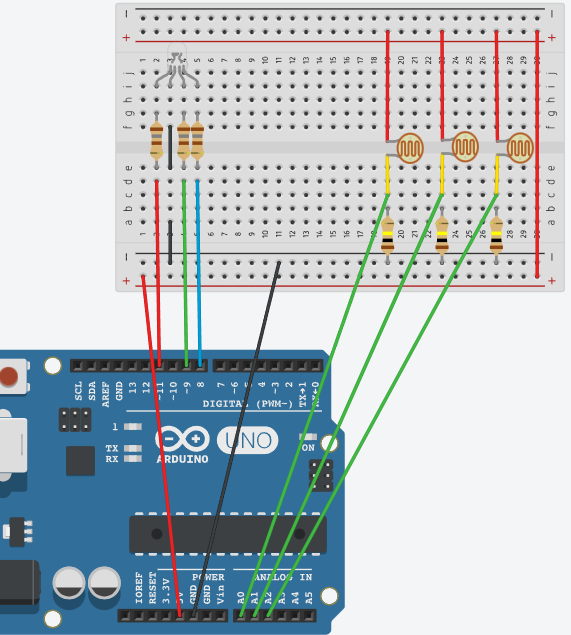The height and width of the screenshot is (635, 571).
Task: Click the six-pin header below SCL/SDA
Action: click(75, 420)
